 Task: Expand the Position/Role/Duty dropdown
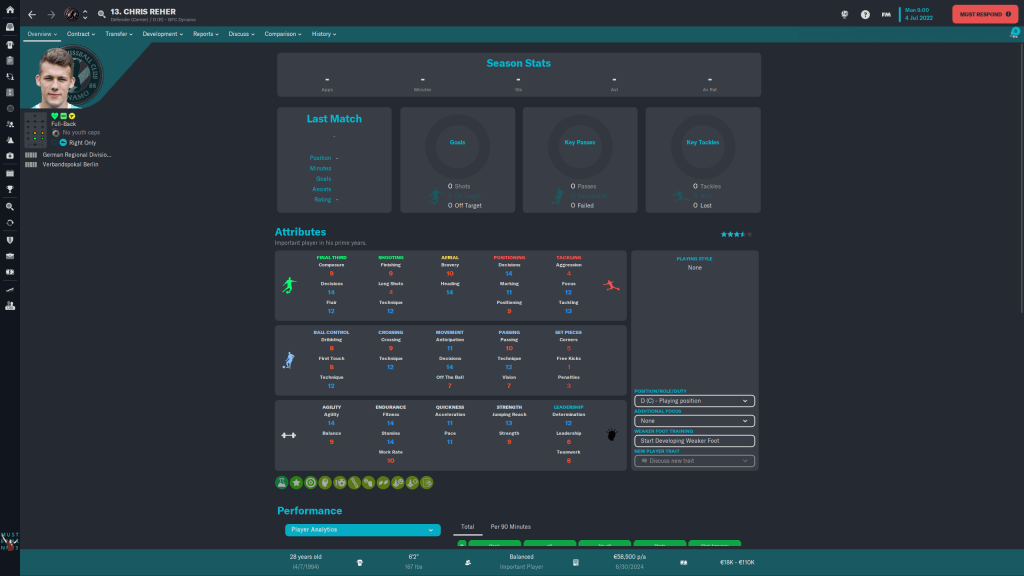tap(693, 401)
